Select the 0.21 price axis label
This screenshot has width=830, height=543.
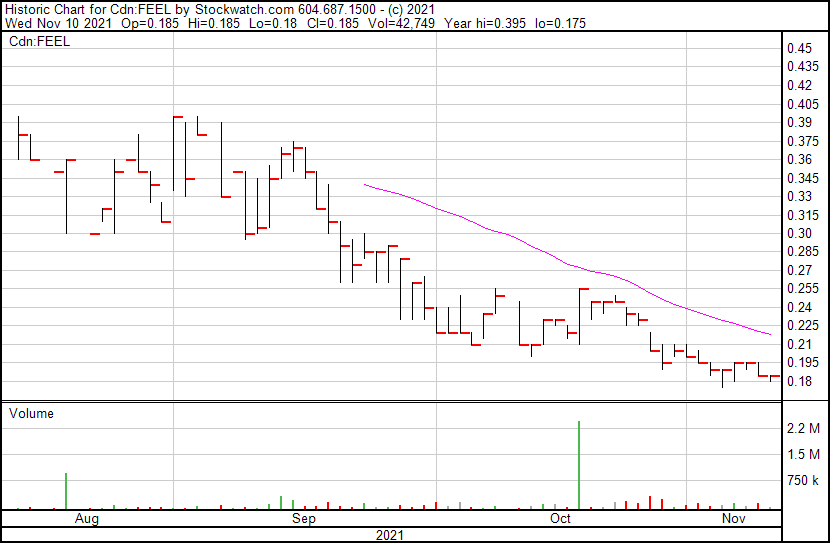tap(799, 344)
